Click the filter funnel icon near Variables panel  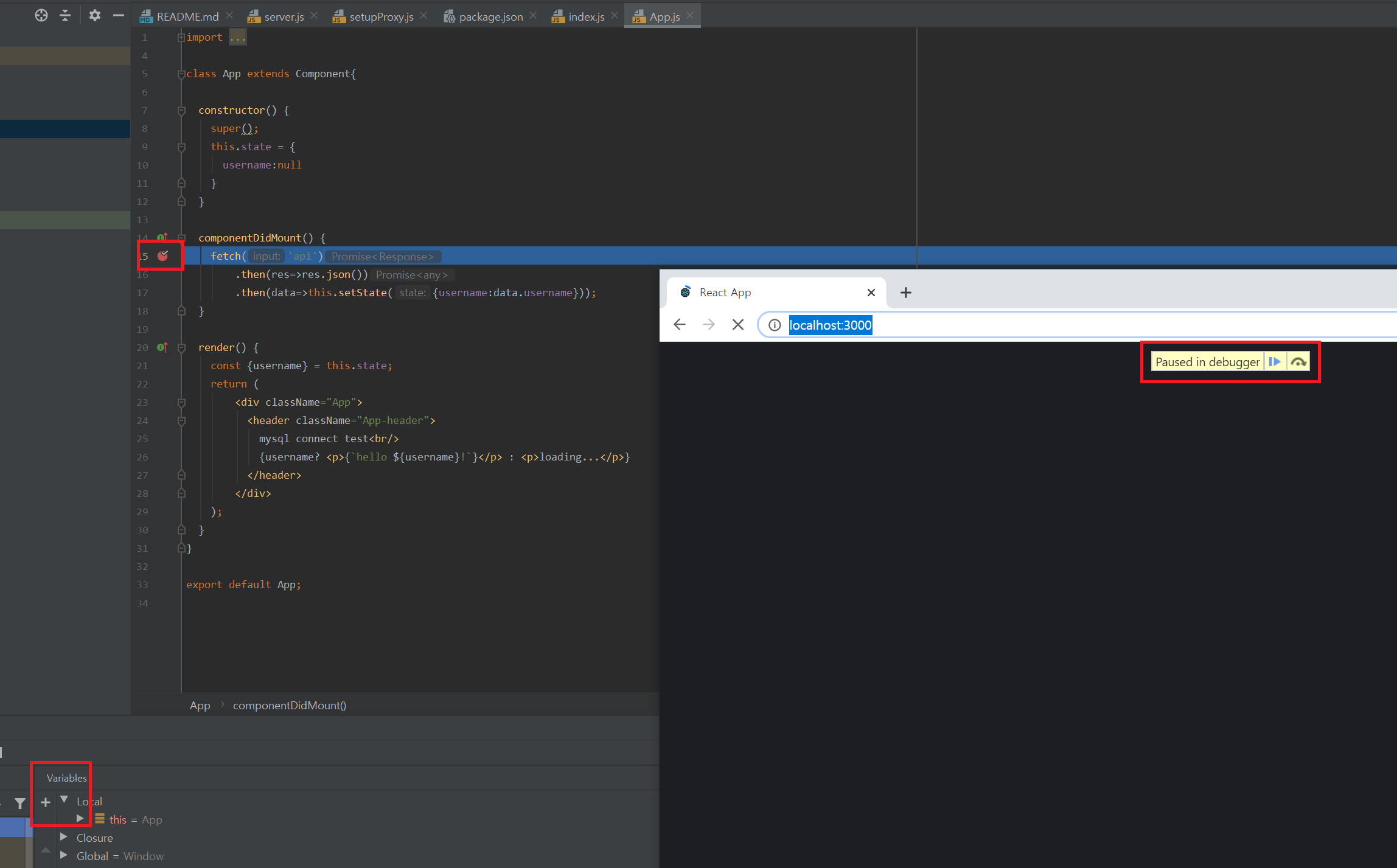point(19,803)
